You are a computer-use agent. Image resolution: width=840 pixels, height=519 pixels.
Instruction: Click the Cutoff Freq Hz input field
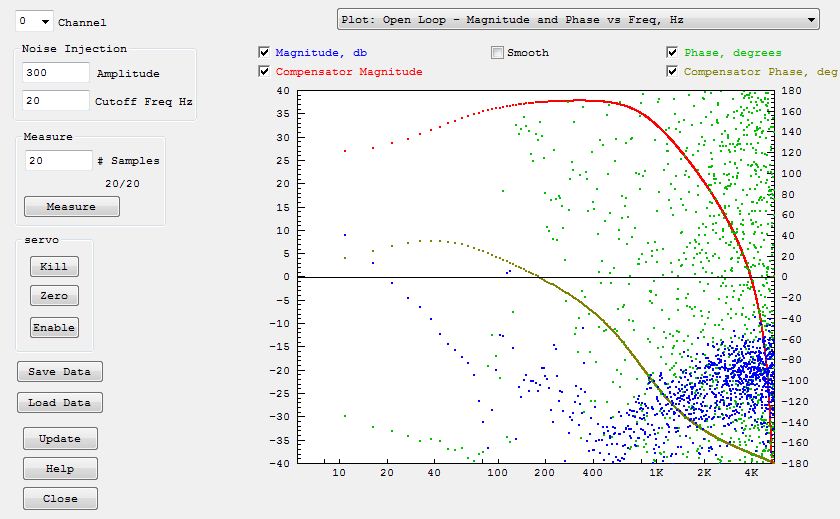(55, 101)
